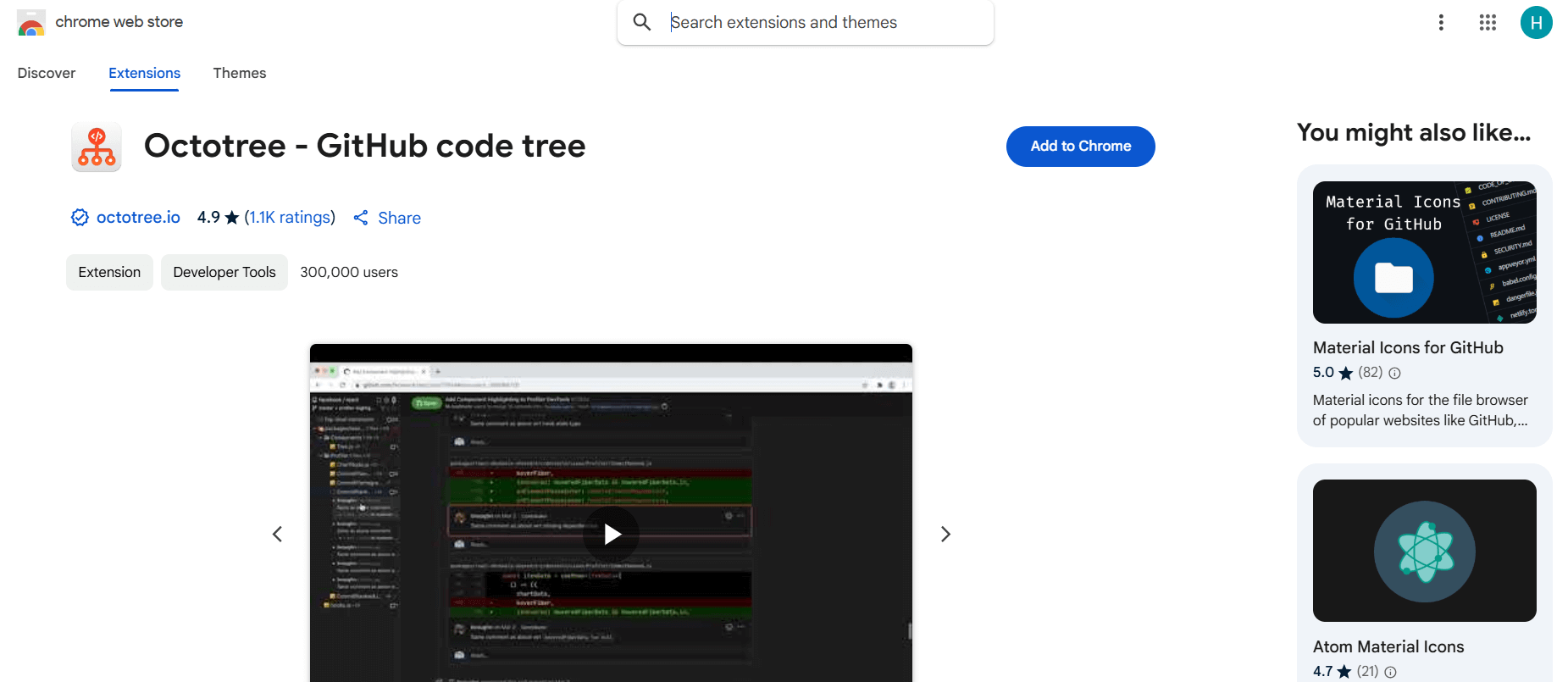Switch to the Themes tab
The width and height of the screenshot is (1568, 682).
tap(240, 73)
